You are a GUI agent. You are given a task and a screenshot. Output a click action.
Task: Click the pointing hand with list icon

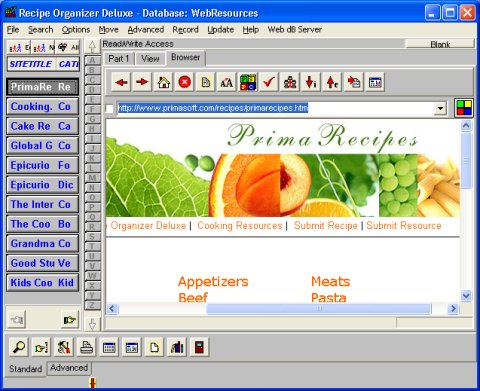tap(41, 347)
